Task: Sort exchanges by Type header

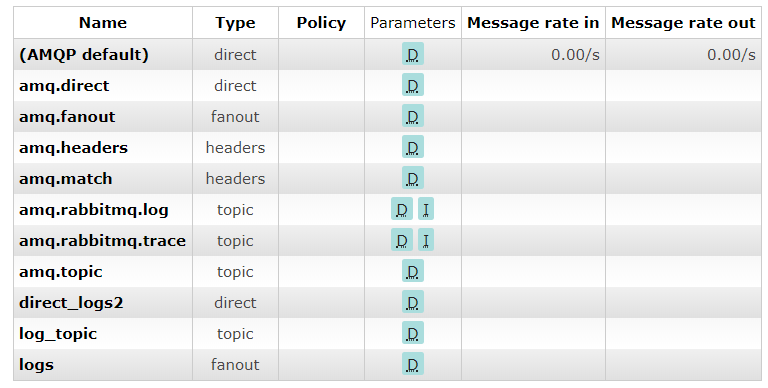Action: [235, 23]
